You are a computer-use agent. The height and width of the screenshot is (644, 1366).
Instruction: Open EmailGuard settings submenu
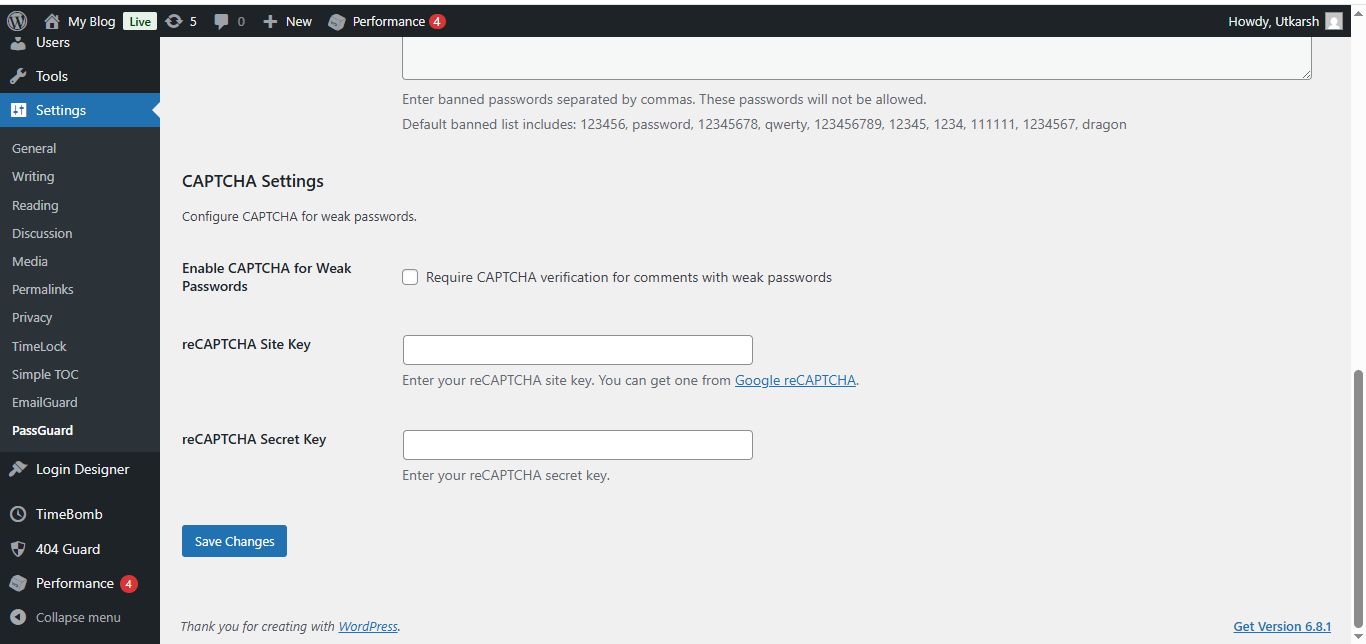[45, 402]
